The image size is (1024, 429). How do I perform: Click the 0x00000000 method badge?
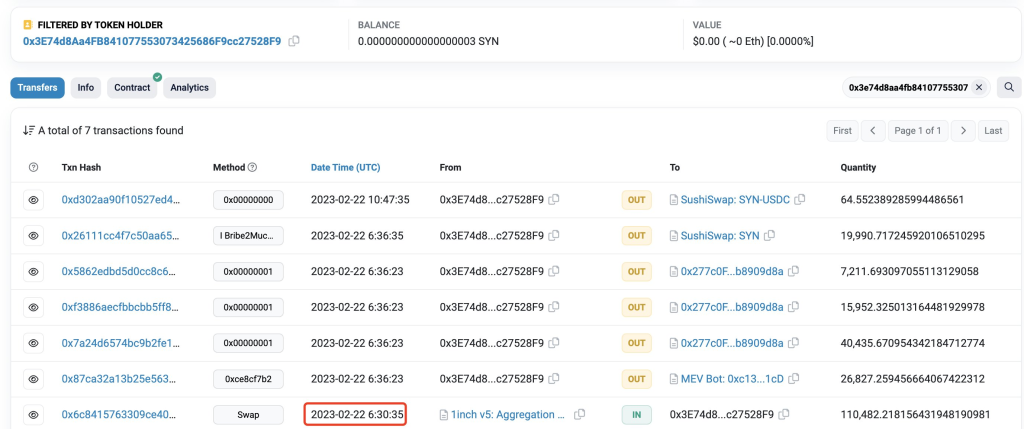(248, 200)
